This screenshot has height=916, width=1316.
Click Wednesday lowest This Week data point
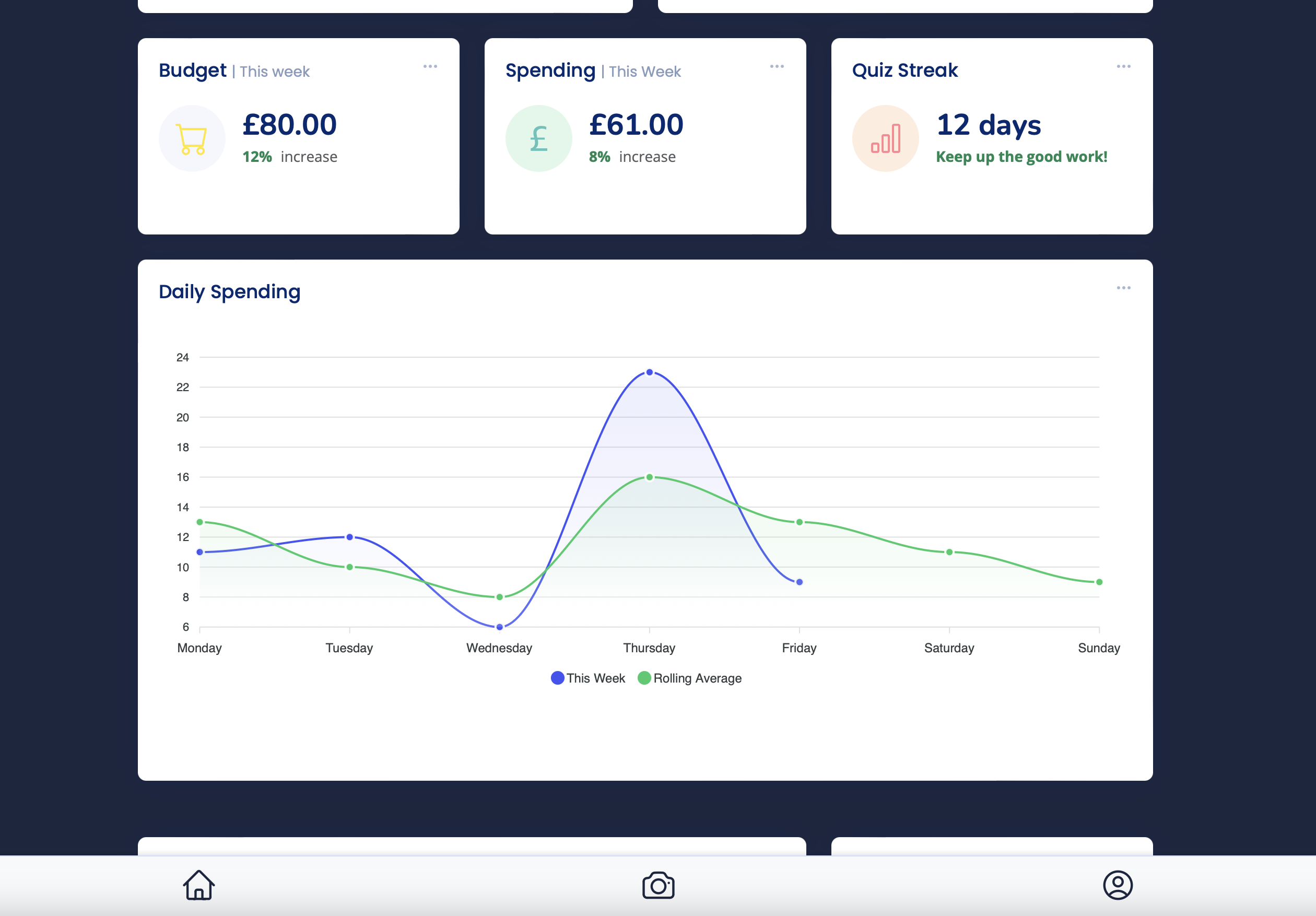499,627
